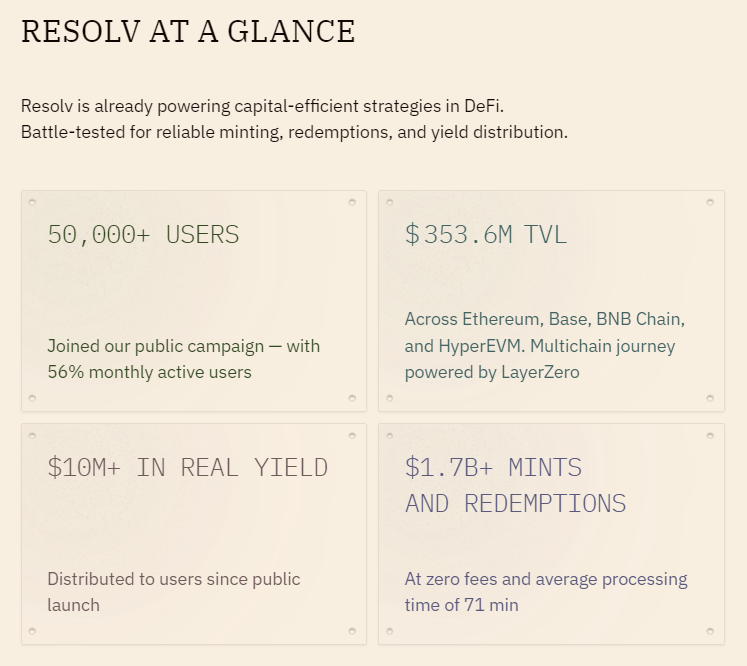
Task: Click top-right rivet of the TVL card
Action: [x=710, y=202]
